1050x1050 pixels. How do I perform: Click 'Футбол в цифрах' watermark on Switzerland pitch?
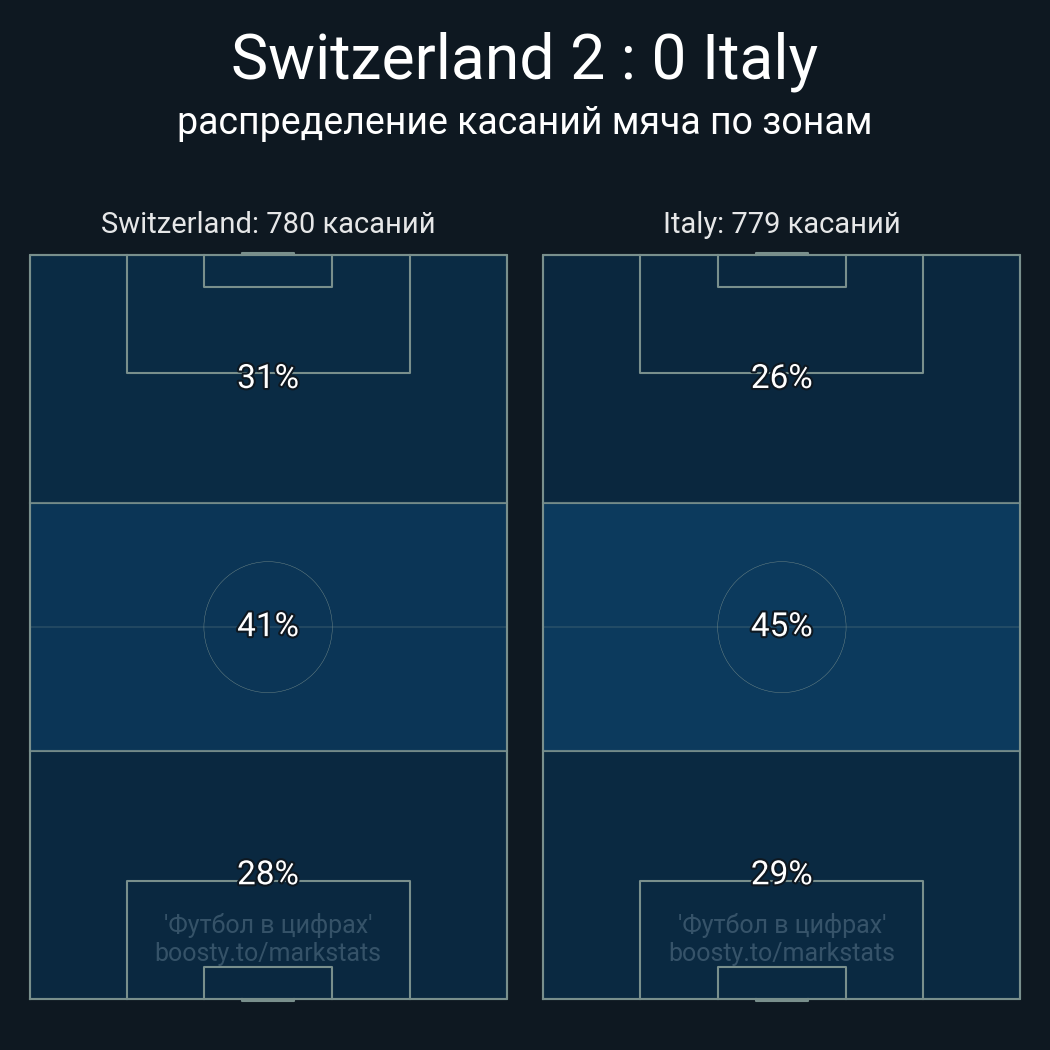coord(268,924)
